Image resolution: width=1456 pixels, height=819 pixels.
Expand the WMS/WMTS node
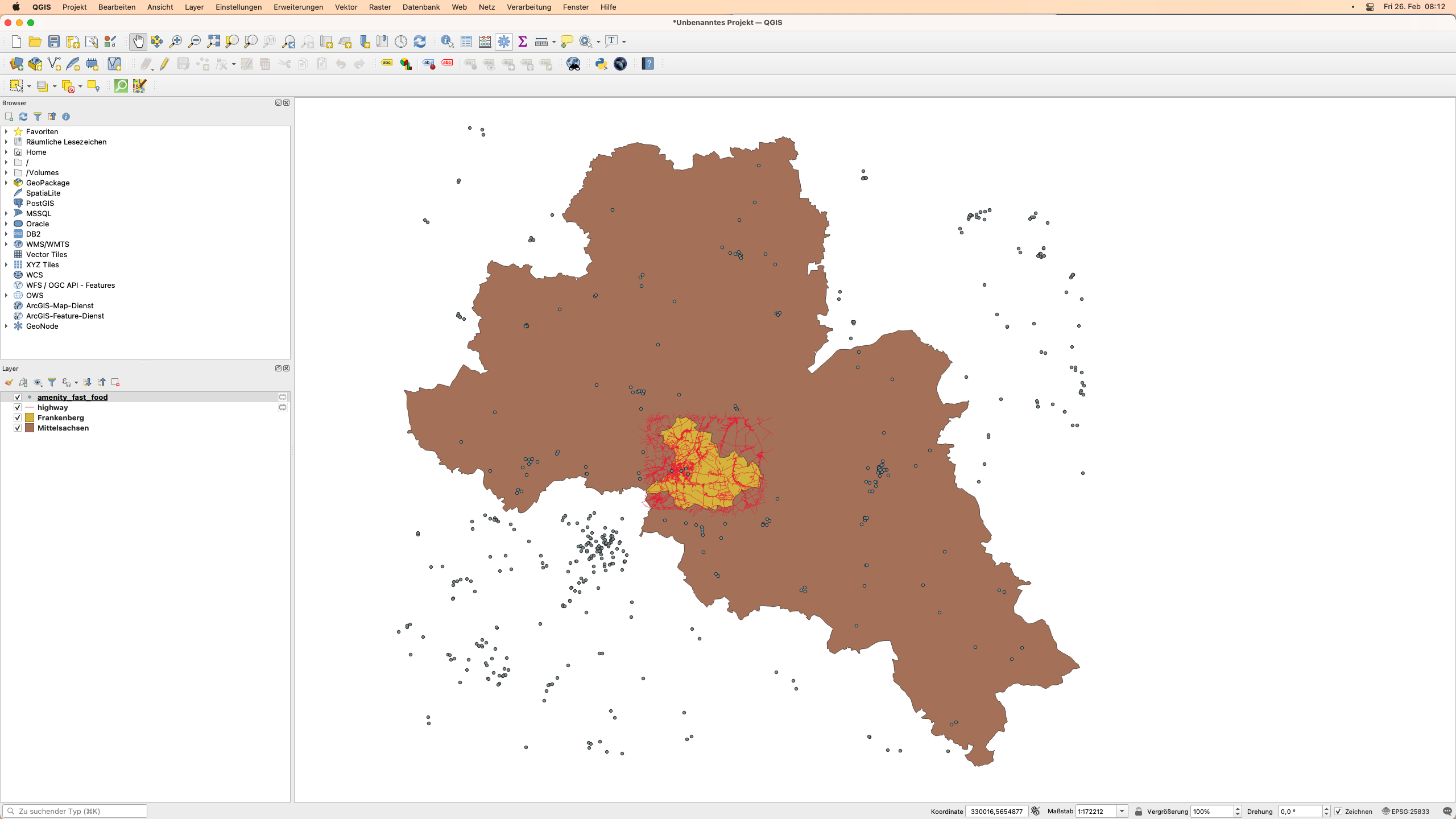pyautogui.click(x=6, y=244)
